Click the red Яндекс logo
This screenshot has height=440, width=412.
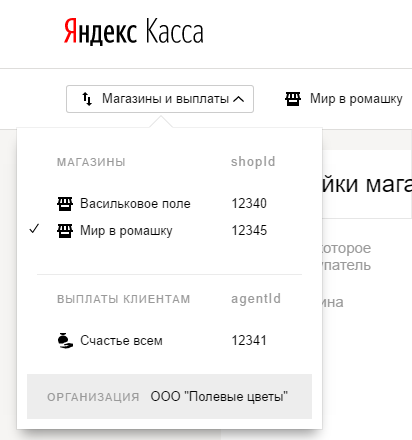(100, 32)
